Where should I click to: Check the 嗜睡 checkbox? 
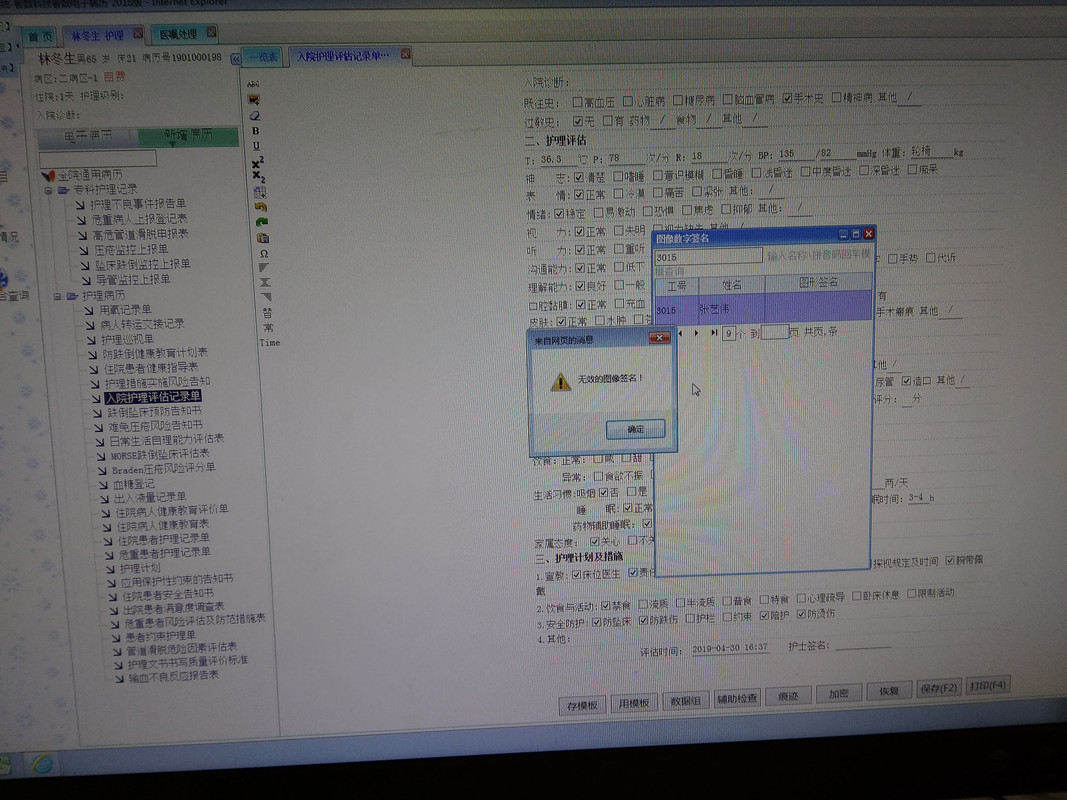tap(618, 176)
